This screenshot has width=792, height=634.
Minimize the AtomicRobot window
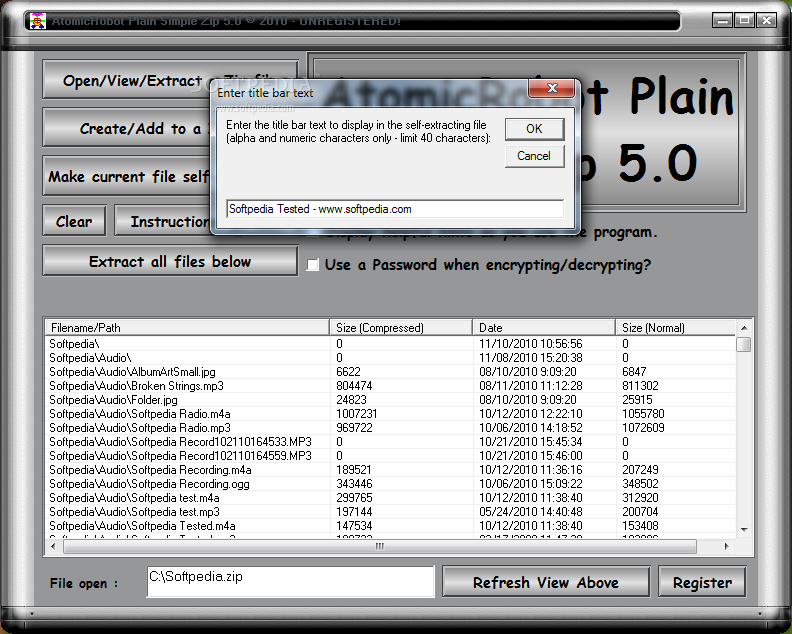coord(723,20)
